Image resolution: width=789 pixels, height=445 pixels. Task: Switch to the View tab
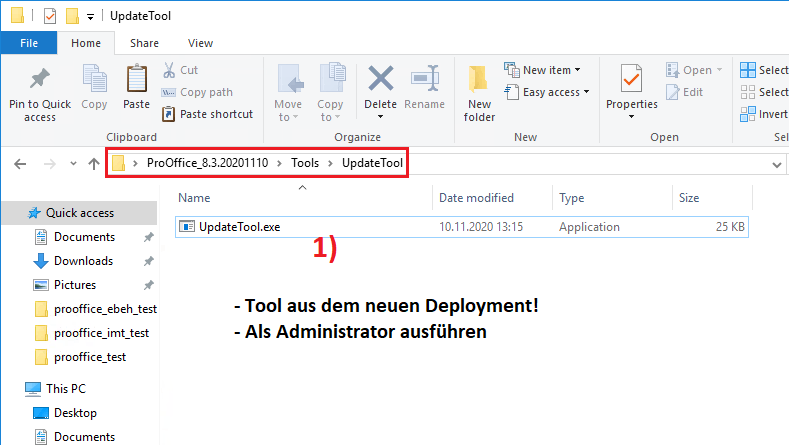[200, 43]
